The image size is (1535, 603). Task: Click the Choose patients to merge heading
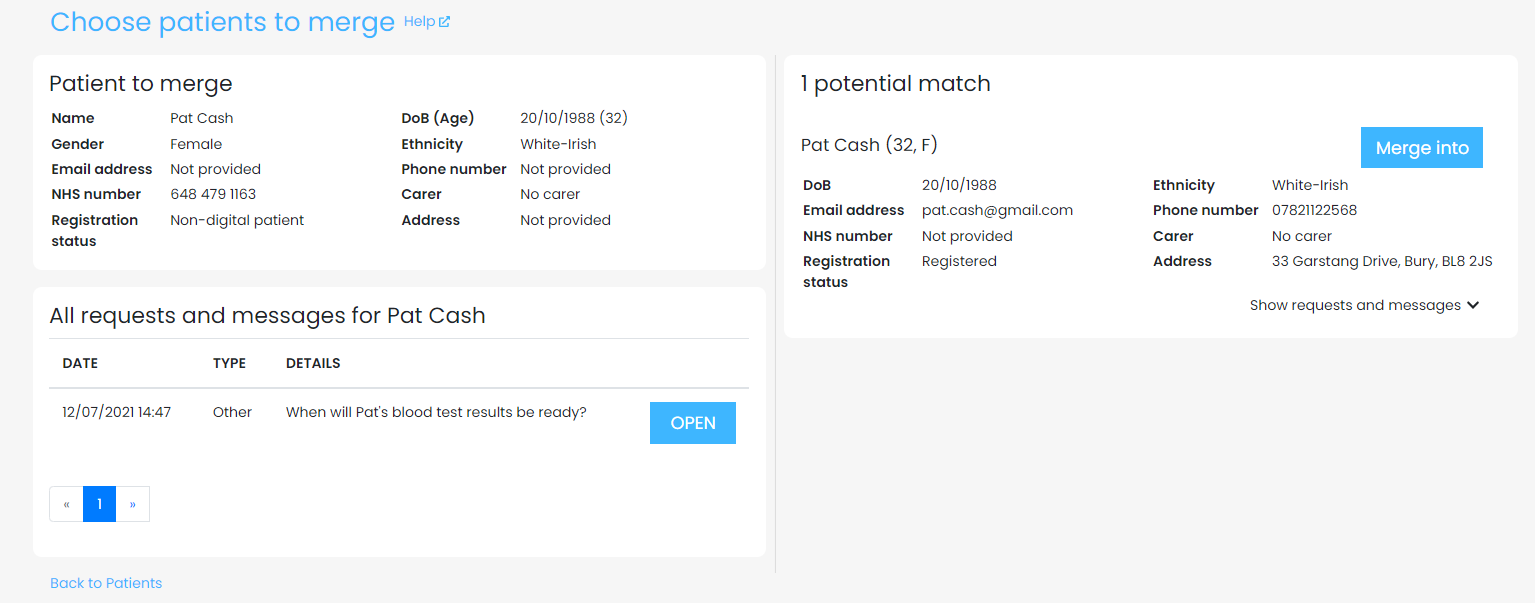222,22
